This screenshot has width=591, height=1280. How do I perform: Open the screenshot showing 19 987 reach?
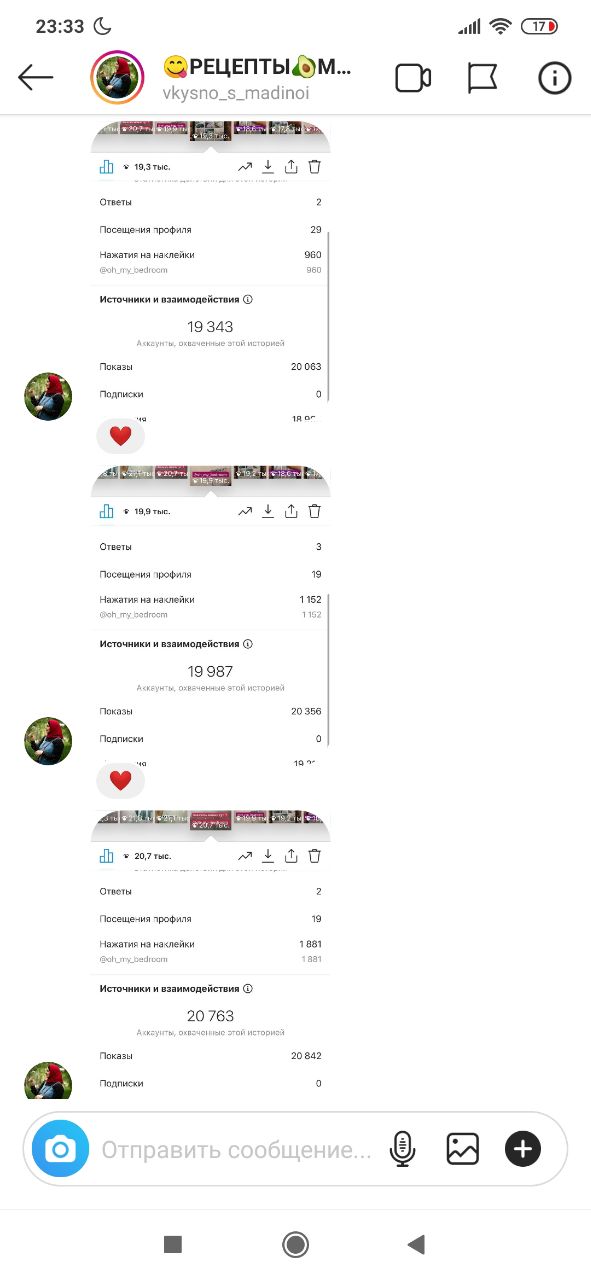(x=211, y=616)
